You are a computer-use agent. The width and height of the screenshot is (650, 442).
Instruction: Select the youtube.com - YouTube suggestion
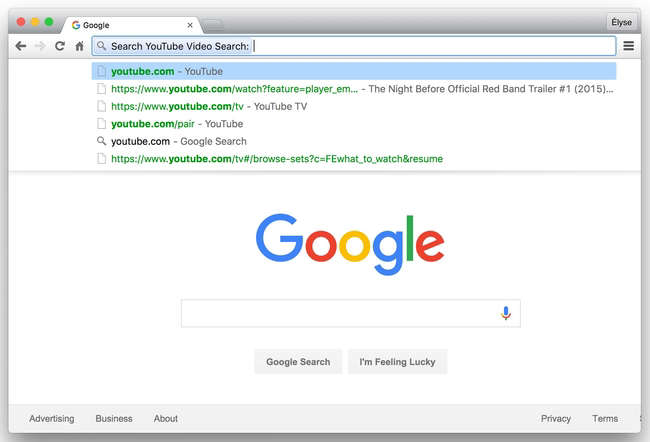(354, 71)
